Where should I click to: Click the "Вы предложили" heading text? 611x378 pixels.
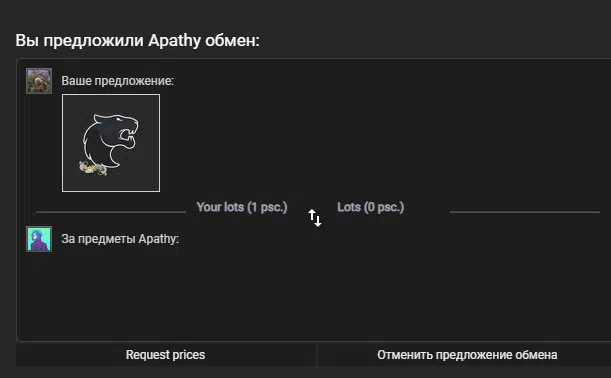coord(79,41)
